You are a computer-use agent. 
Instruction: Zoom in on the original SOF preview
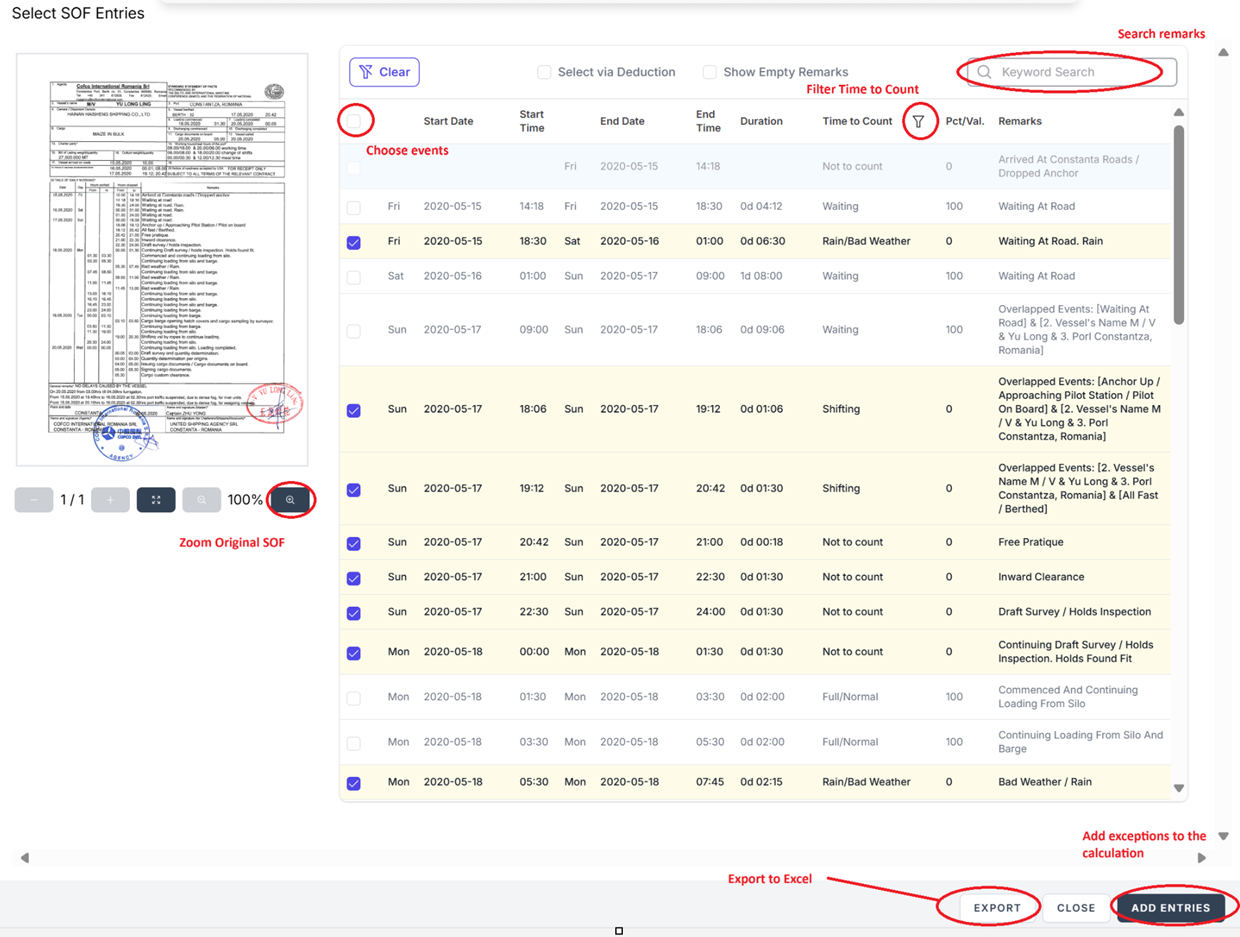pyautogui.click(x=291, y=500)
